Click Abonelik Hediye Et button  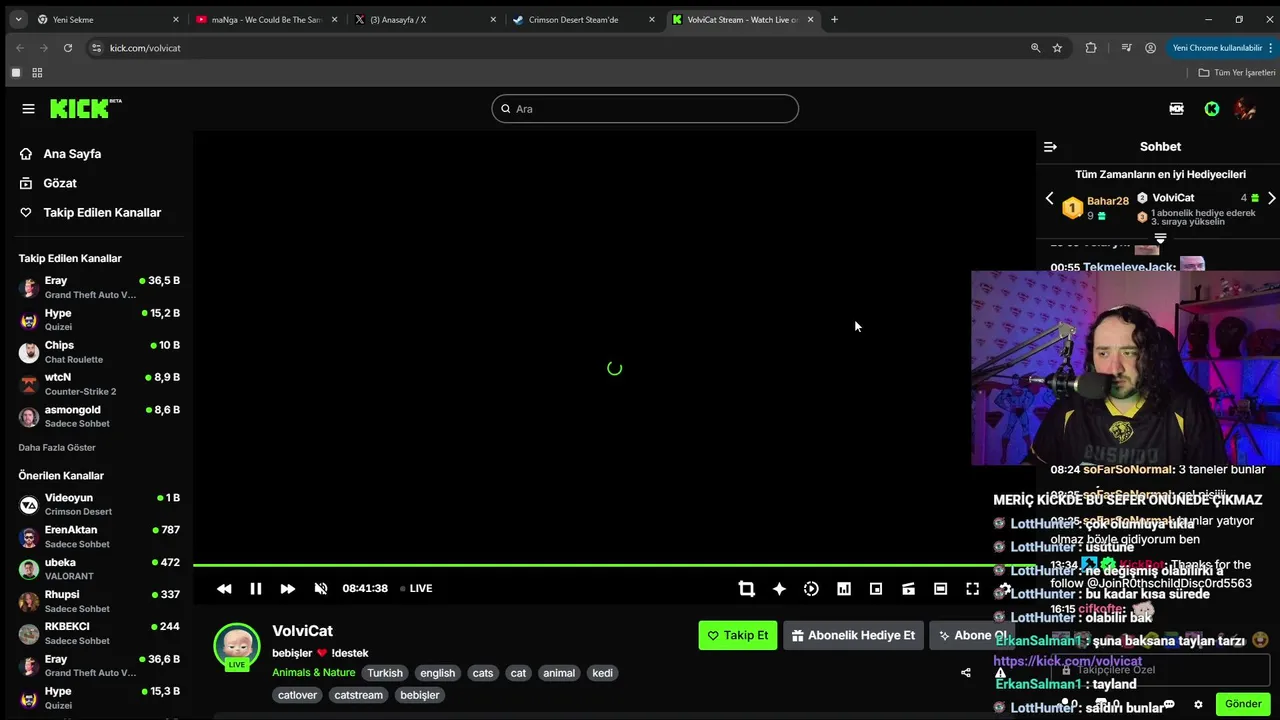(853, 635)
